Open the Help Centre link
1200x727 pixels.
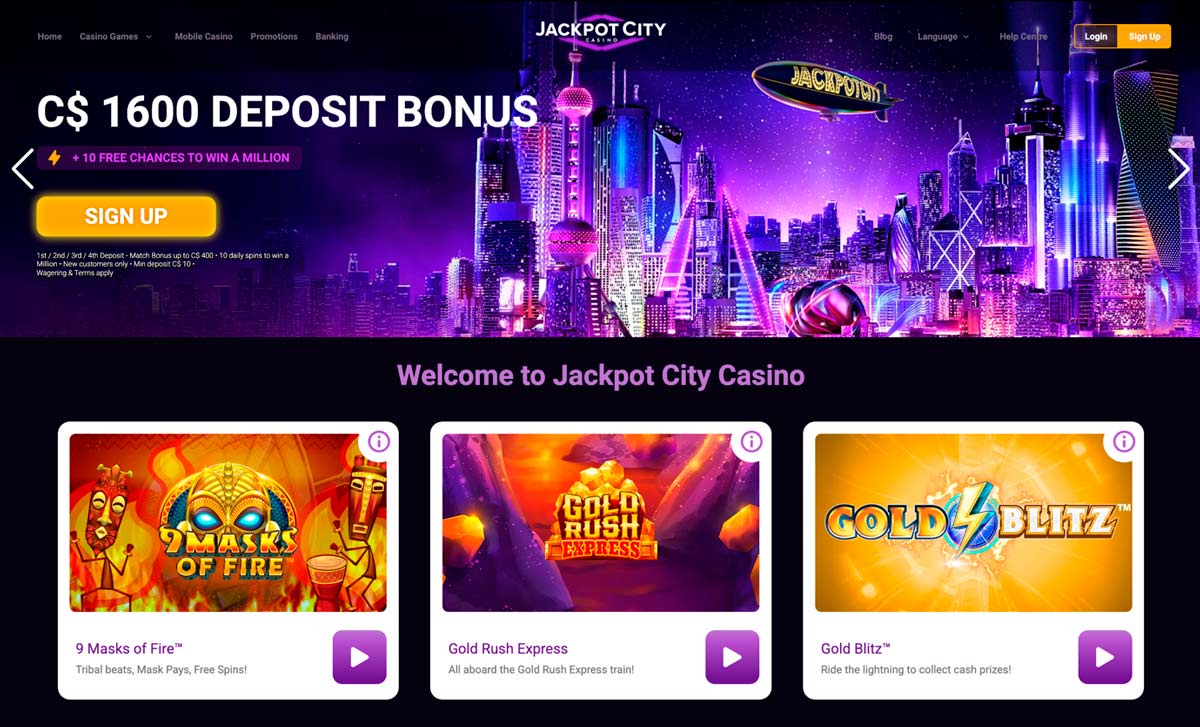(x=1023, y=37)
